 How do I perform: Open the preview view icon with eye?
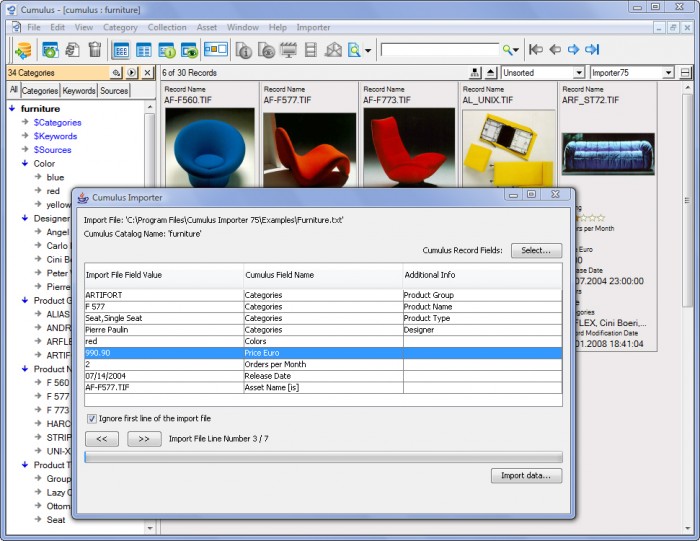click(189, 50)
